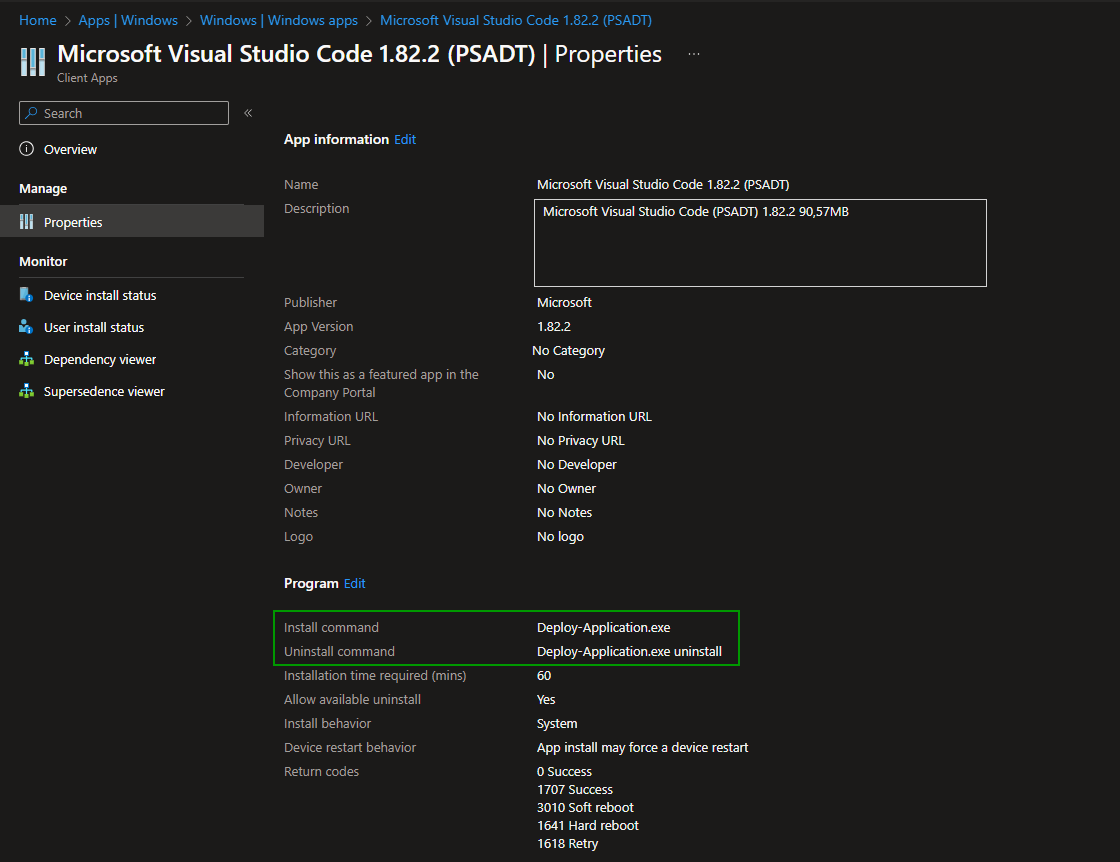The width and height of the screenshot is (1120, 862).
Task: Click into the sidebar Search field
Action: click(130, 113)
